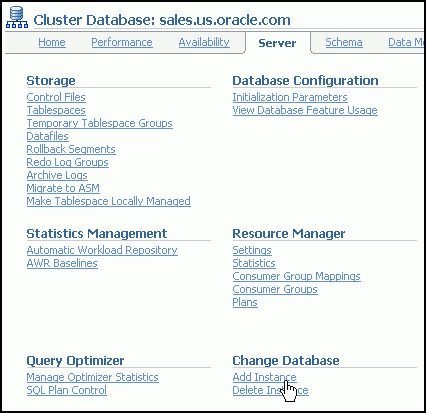This screenshot has width=426, height=413.
Task: Click the Delete Instance link
Action: point(270,390)
